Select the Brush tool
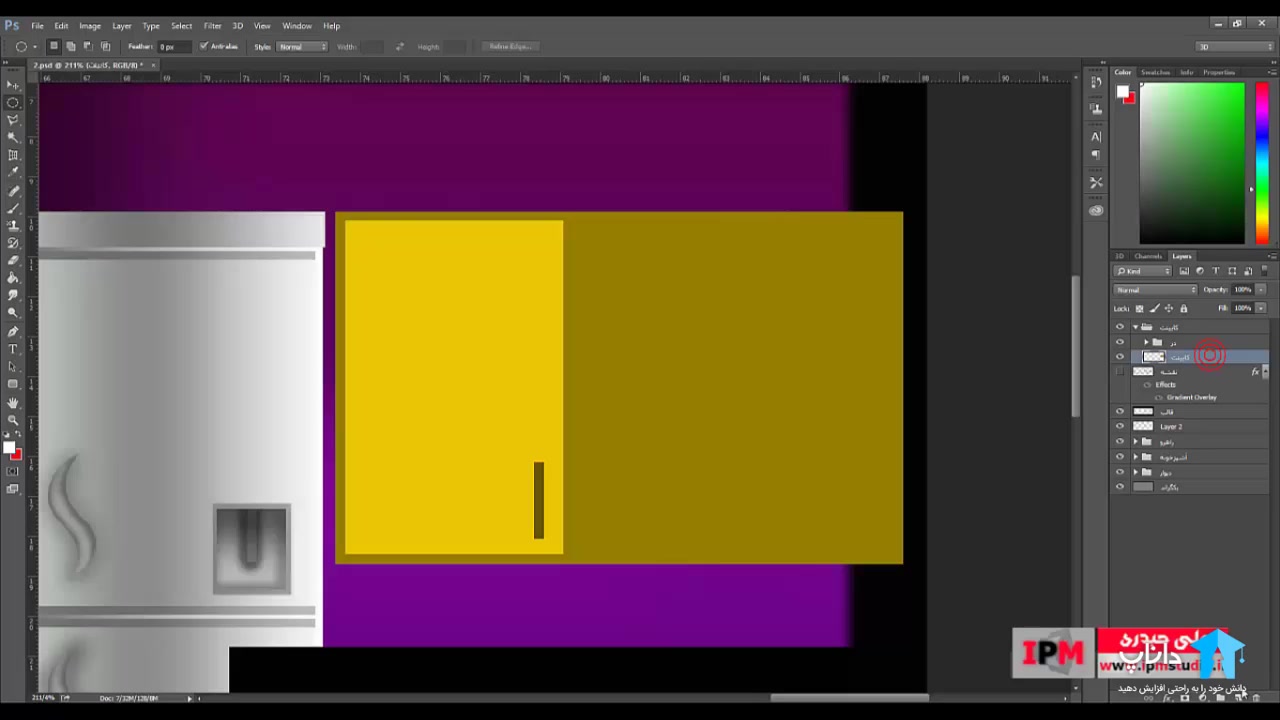The height and width of the screenshot is (720, 1280). [x=13, y=208]
